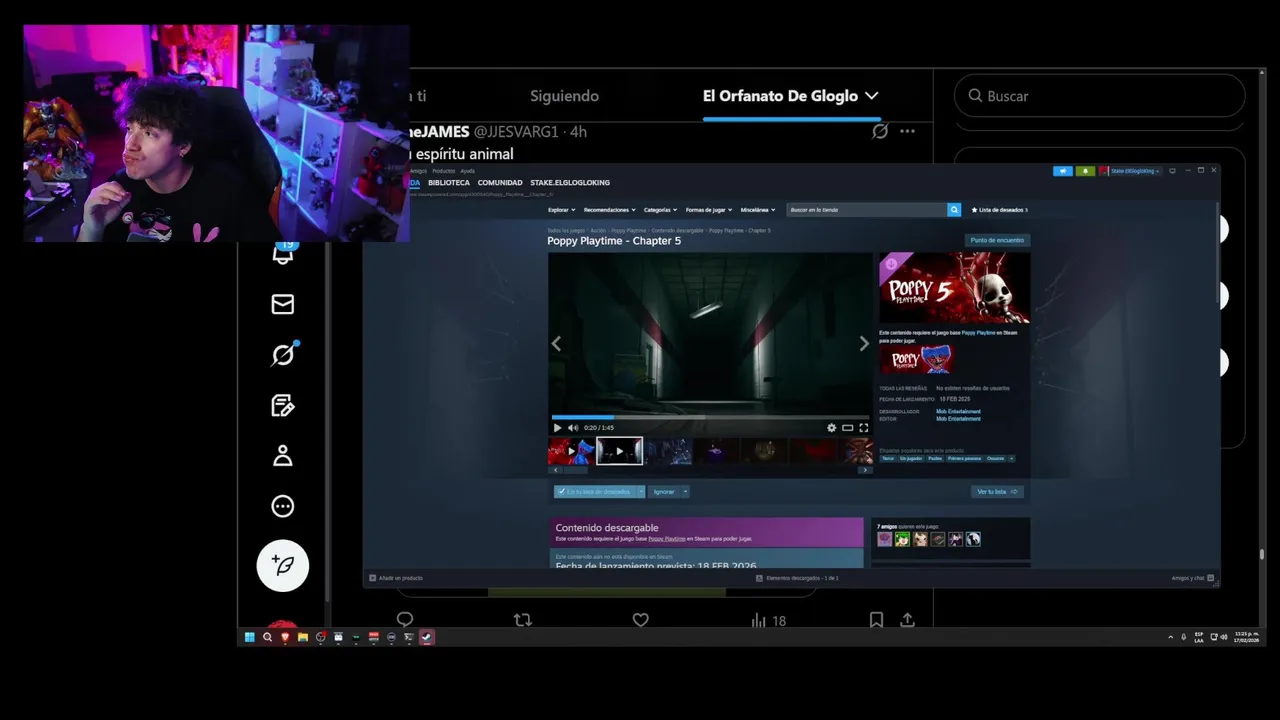This screenshot has height=720, width=1280.
Task: Expand the Ignorar dropdown arrow
Action: [685, 492]
